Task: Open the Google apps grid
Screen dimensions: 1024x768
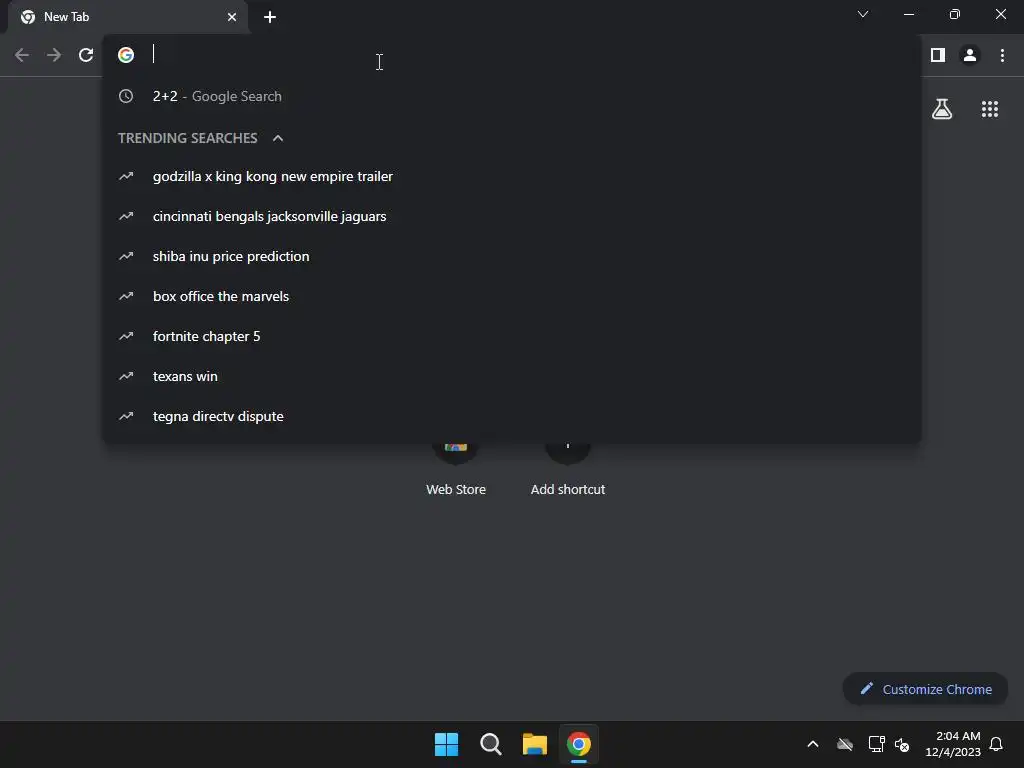Action: tap(990, 109)
